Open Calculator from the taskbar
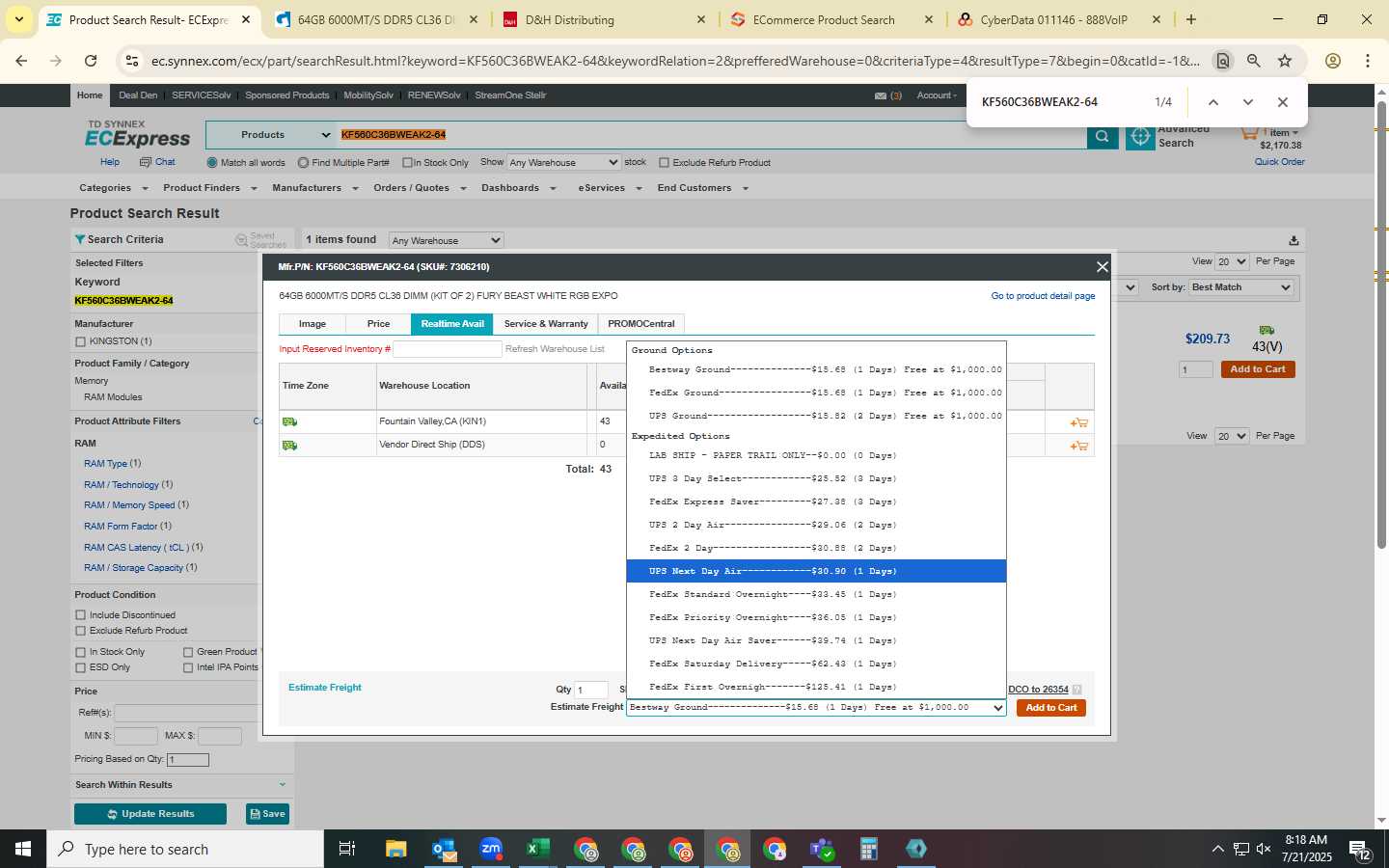 tap(869, 849)
